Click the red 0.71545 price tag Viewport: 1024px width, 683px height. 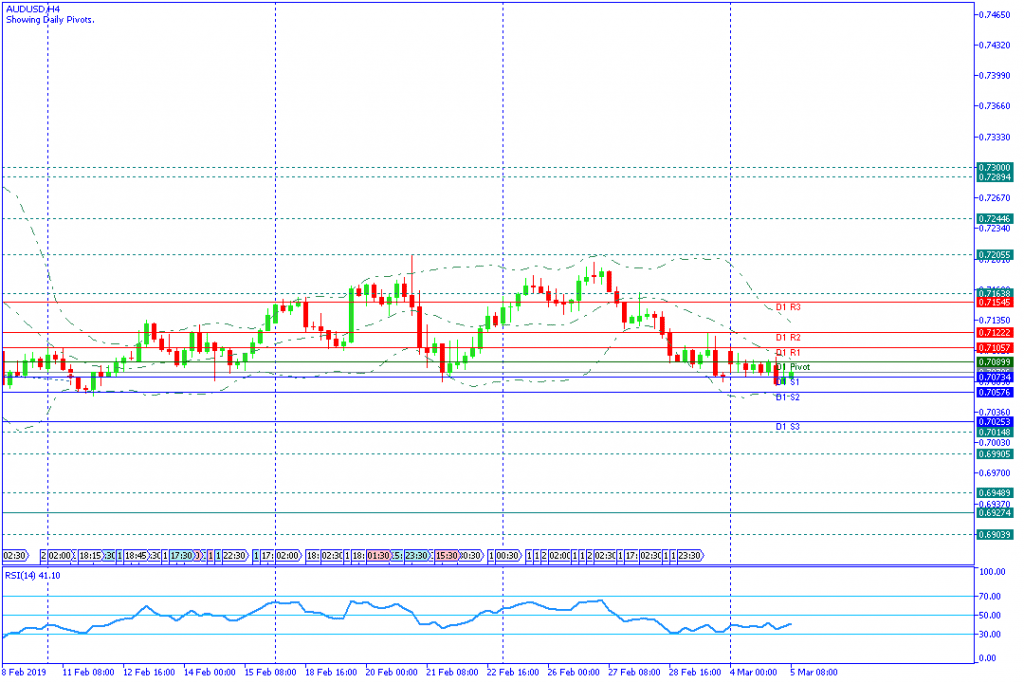tap(995, 302)
